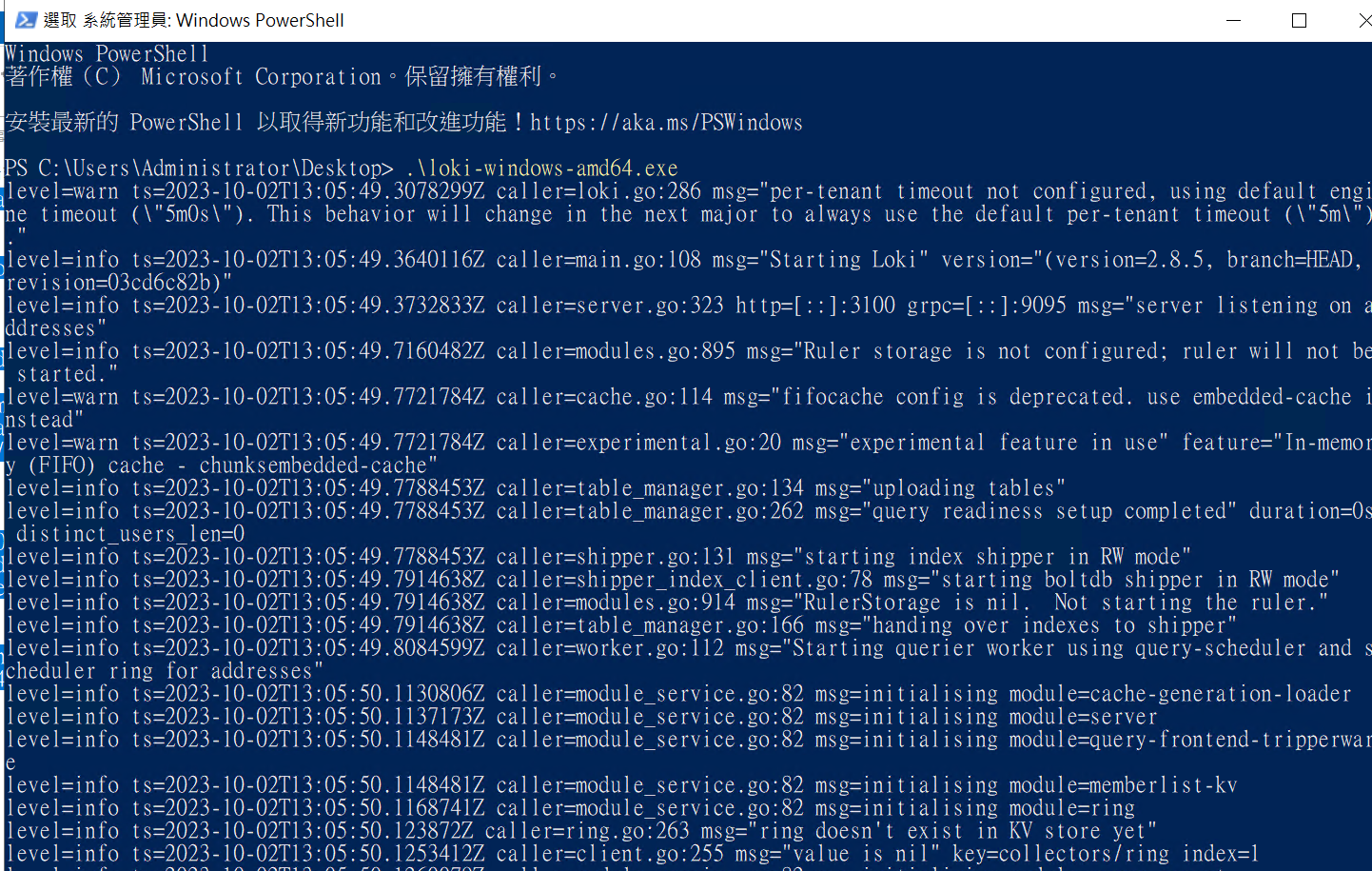This screenshot has height=871, width=1372.
Task: Click the https://aka.ms/PSWindows URL text
Action: pos(666,123)
